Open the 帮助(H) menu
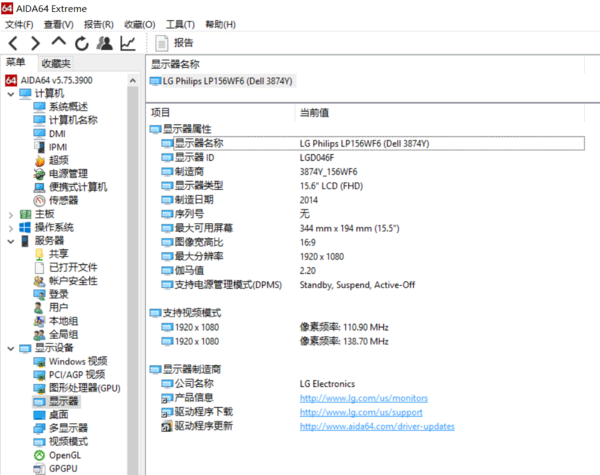600x475 pixels. [x=220, y=24]
